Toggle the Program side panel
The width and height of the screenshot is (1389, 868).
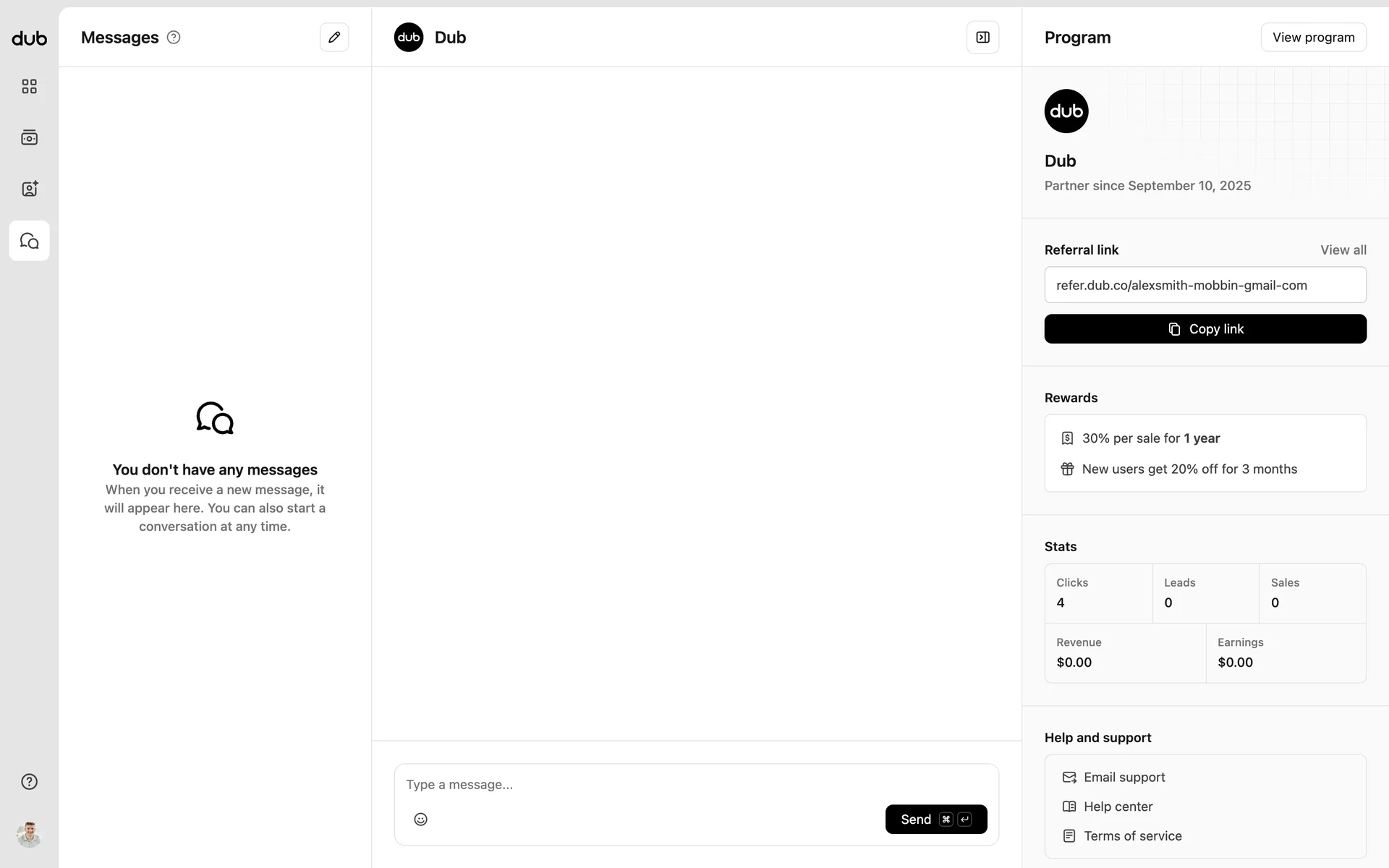(982, 38)
